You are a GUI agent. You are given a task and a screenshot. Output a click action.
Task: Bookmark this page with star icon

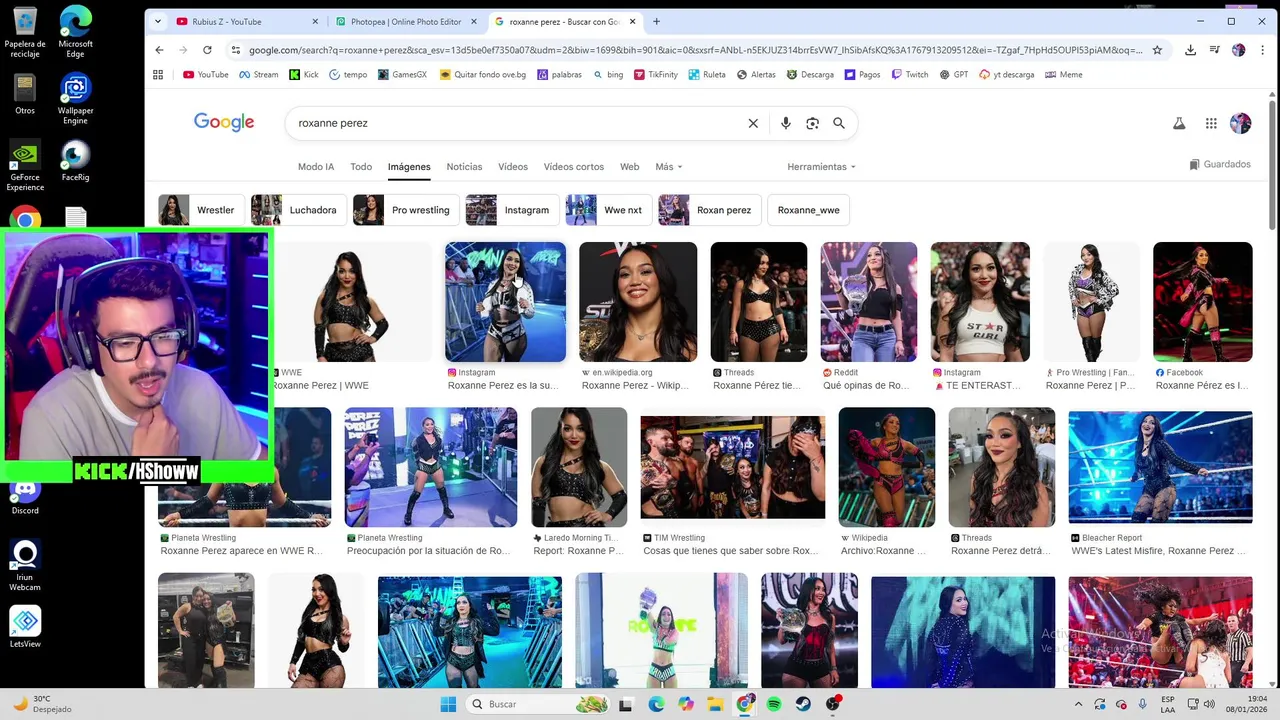pyautogui.click(x=1157, y=50)
